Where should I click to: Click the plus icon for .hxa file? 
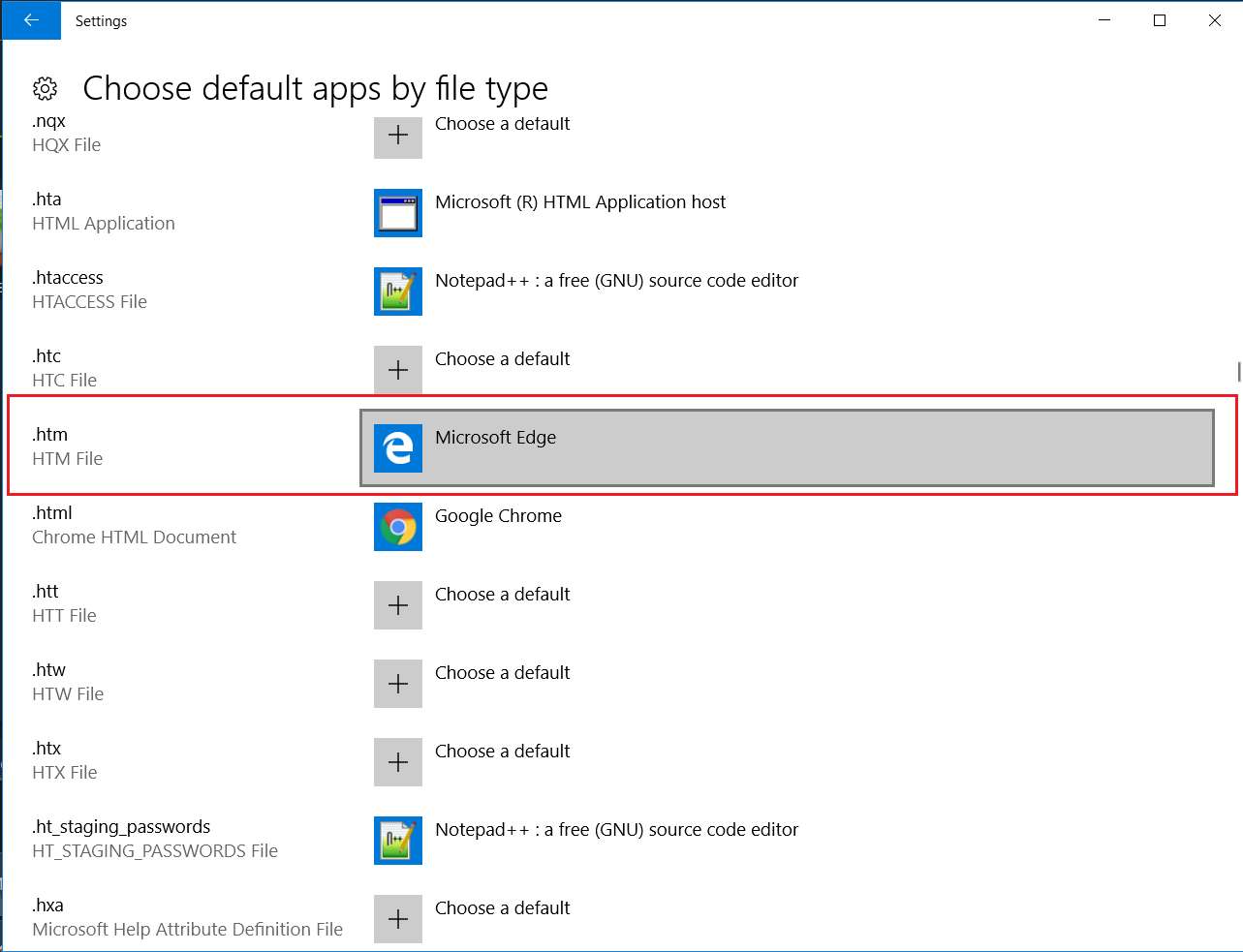click(x=398, y=919)
